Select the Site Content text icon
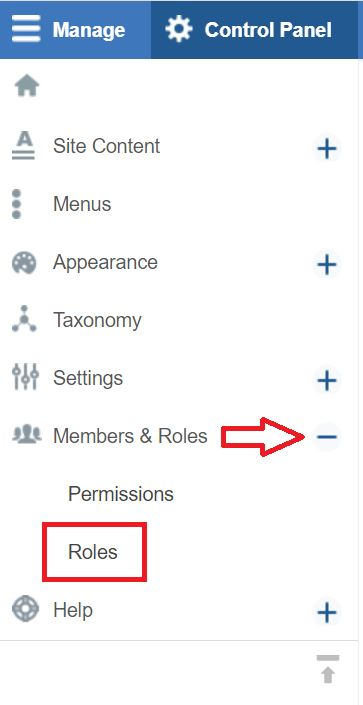363x705 pixels. [x=23, y=147]
